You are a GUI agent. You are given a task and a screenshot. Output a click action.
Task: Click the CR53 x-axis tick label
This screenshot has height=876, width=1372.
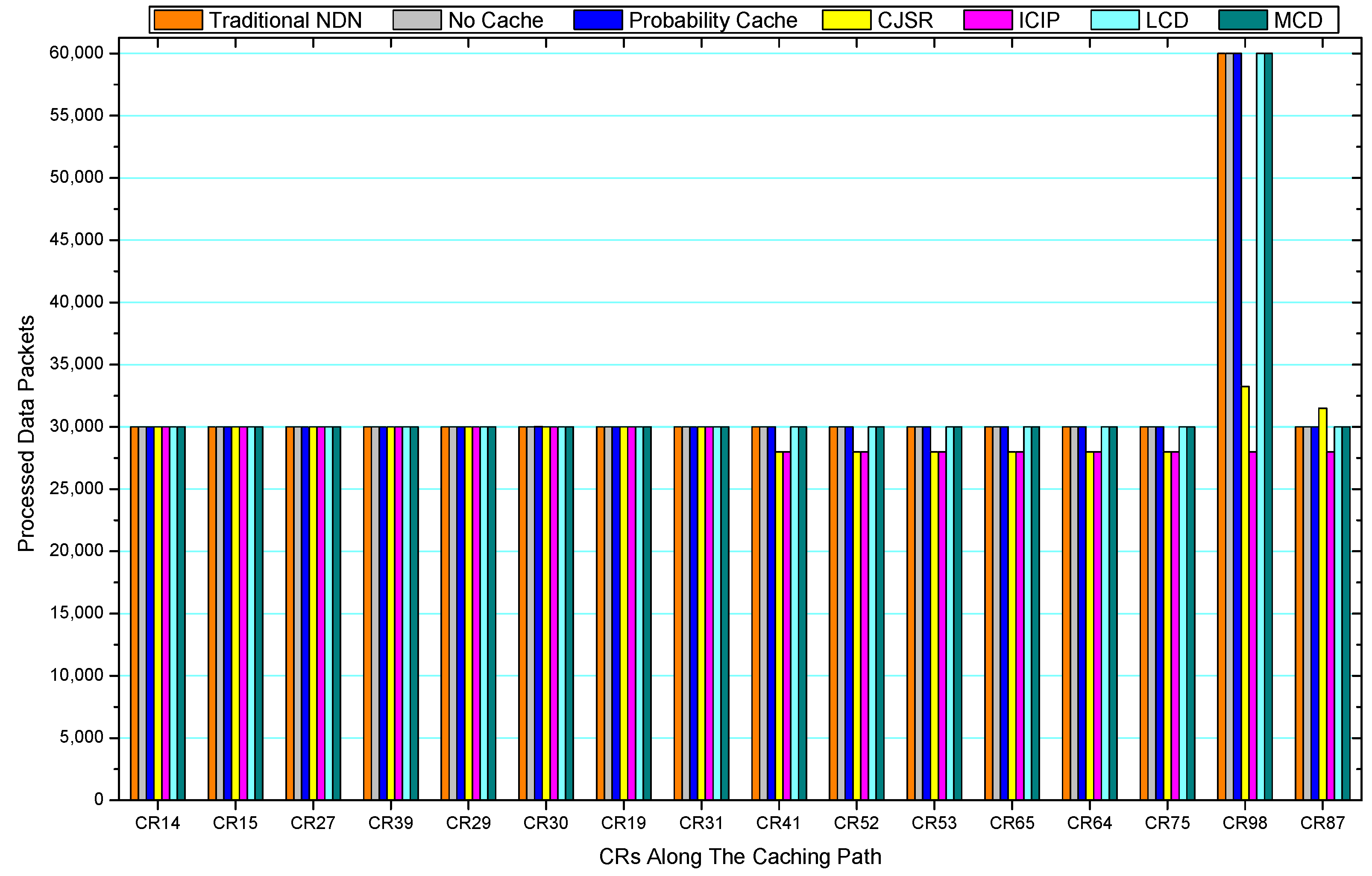point(934,823)
